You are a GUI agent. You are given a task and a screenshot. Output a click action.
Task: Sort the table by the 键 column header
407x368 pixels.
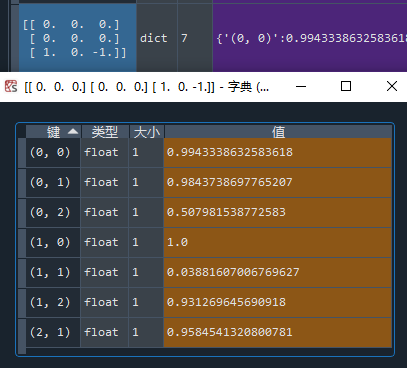point(54,132)
